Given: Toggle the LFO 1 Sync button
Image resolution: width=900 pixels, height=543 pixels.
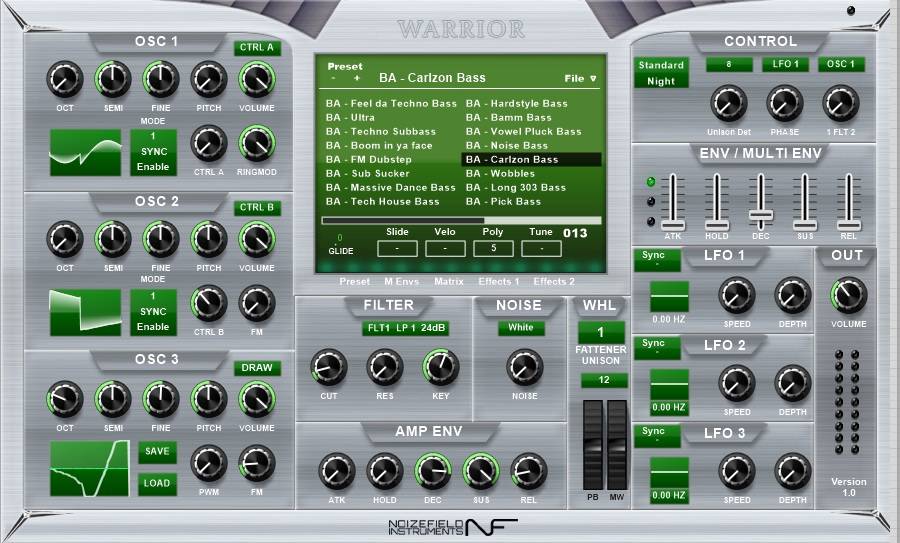Looking at the screenshot, I should pos(654,258).
